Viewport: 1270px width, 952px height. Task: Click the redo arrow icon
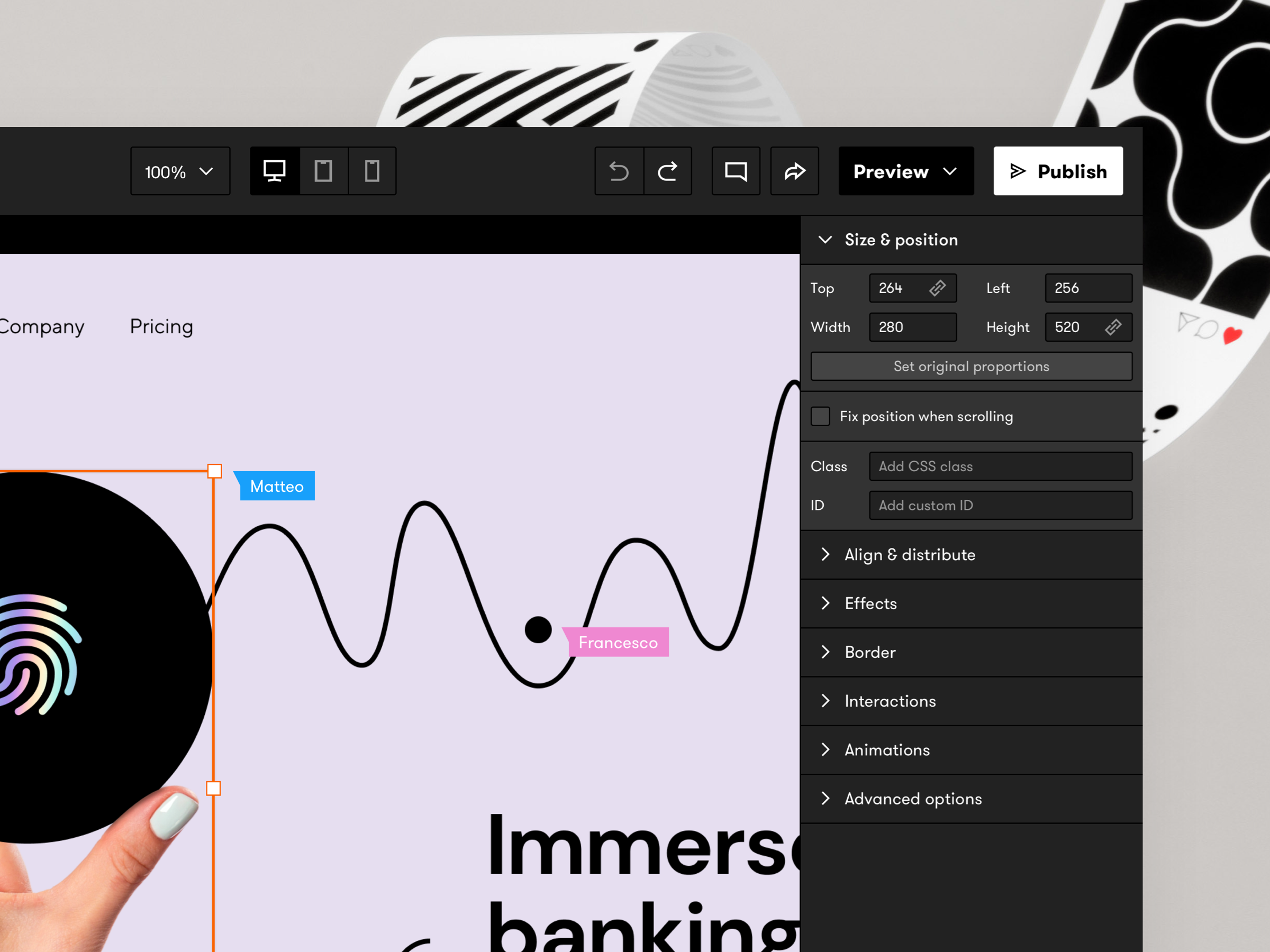668,170
